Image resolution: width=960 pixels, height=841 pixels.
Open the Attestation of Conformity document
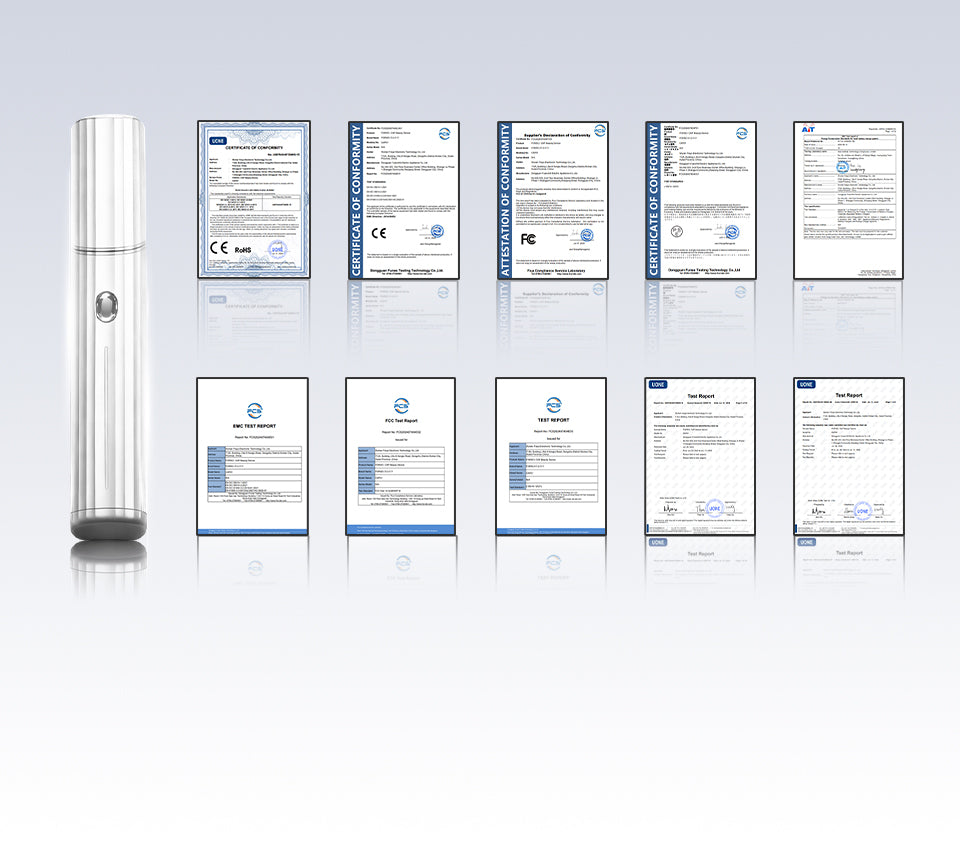[x=551, y=200]
